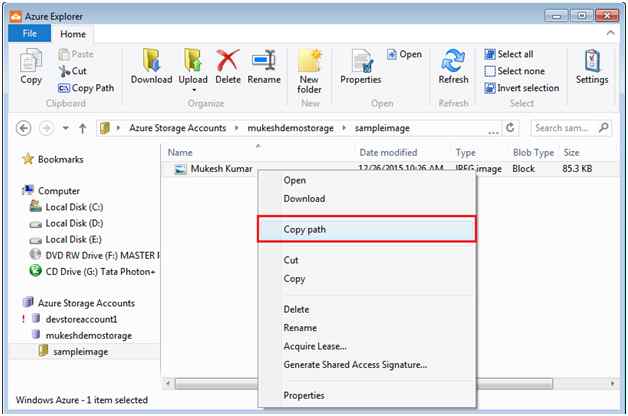Viewport: 628px width, 416px height.
Task: Click the Upload ribbon icon
Action: [193, 66]
